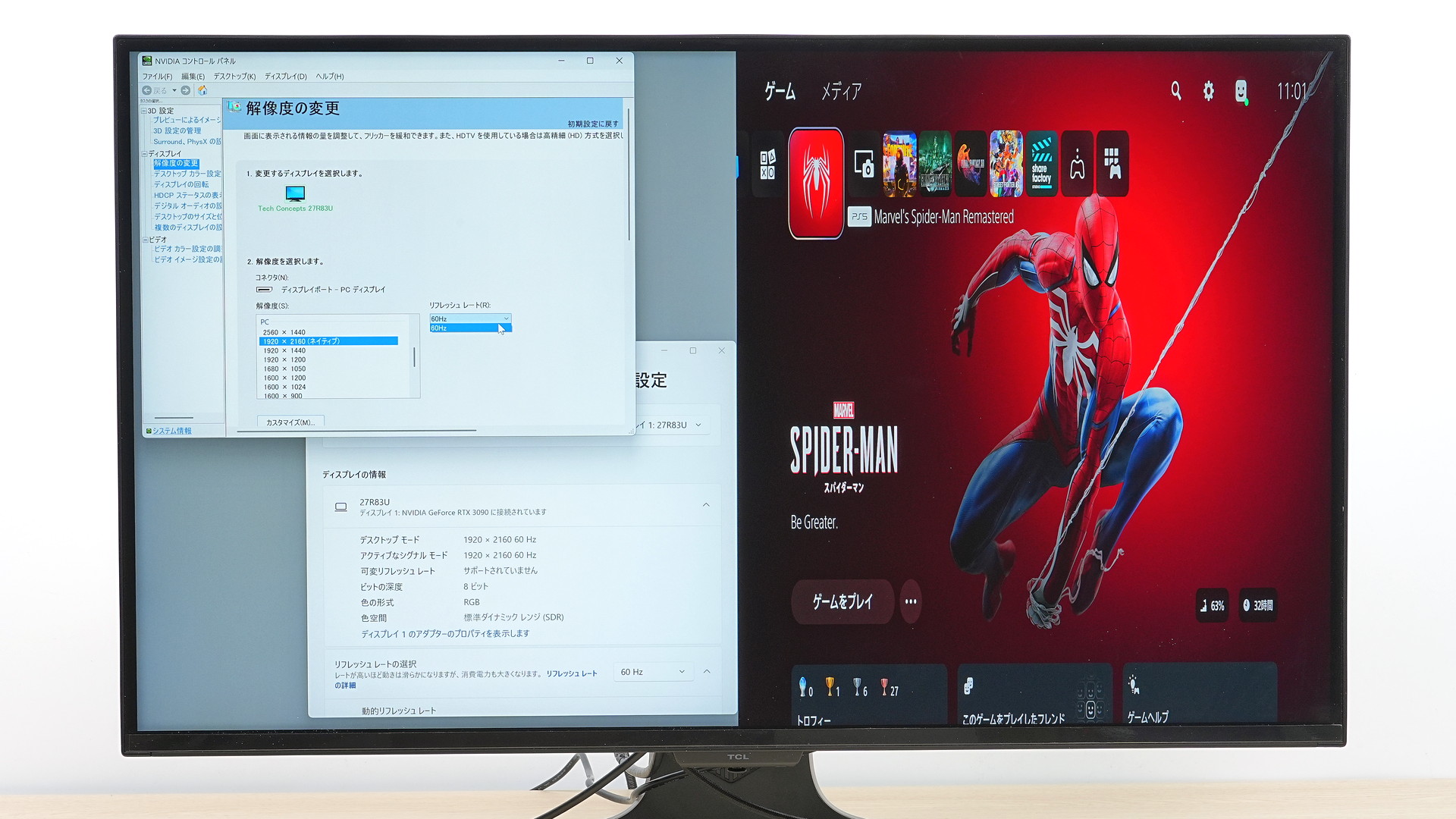Collapse the ビデオ tree node
Image resolution: width=1456 pixels, height=819 pixels.
(145, 240)
